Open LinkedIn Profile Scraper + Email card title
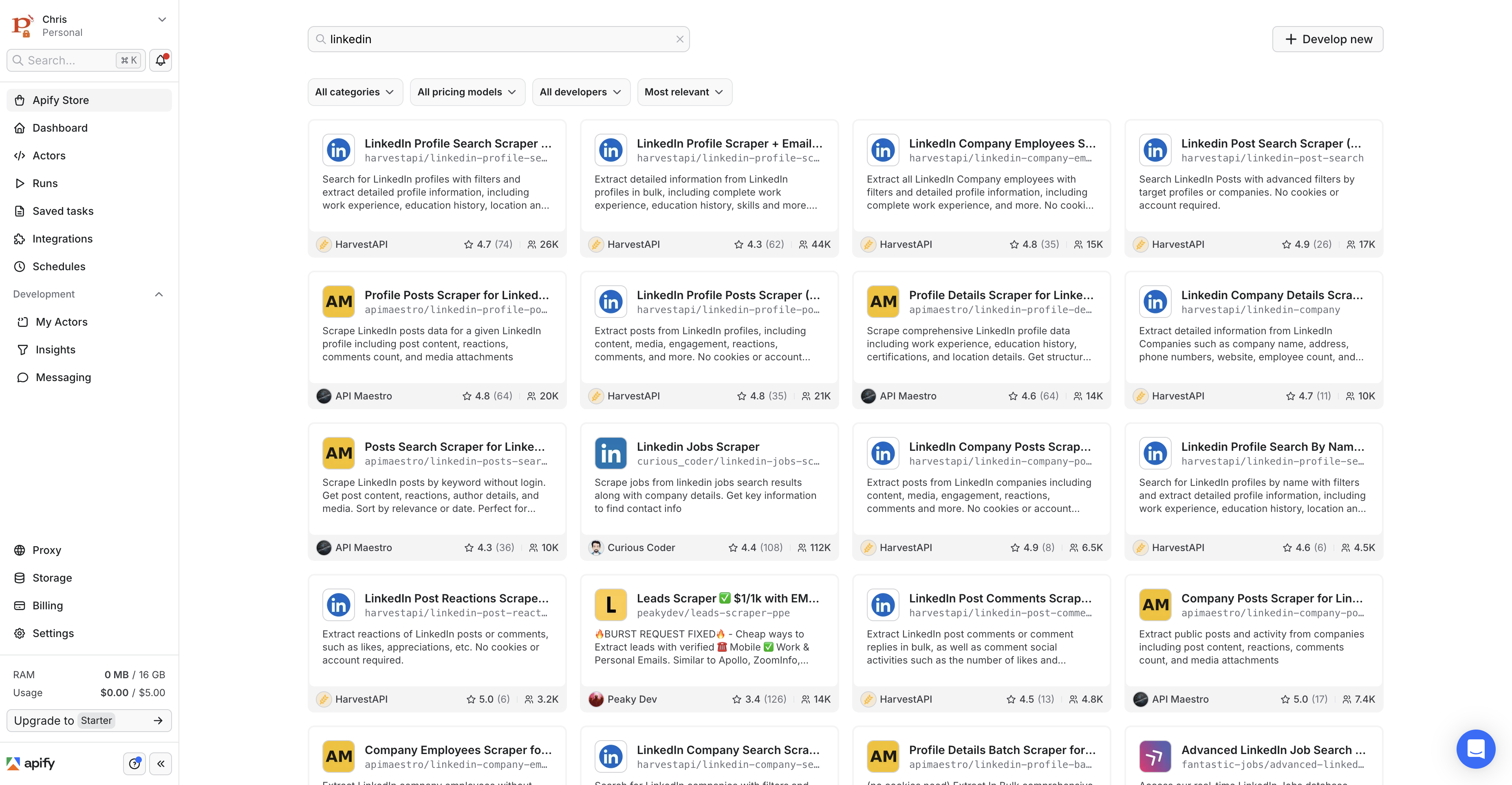The width and height of the screenshot is (1512, 785). click(729, 144)
